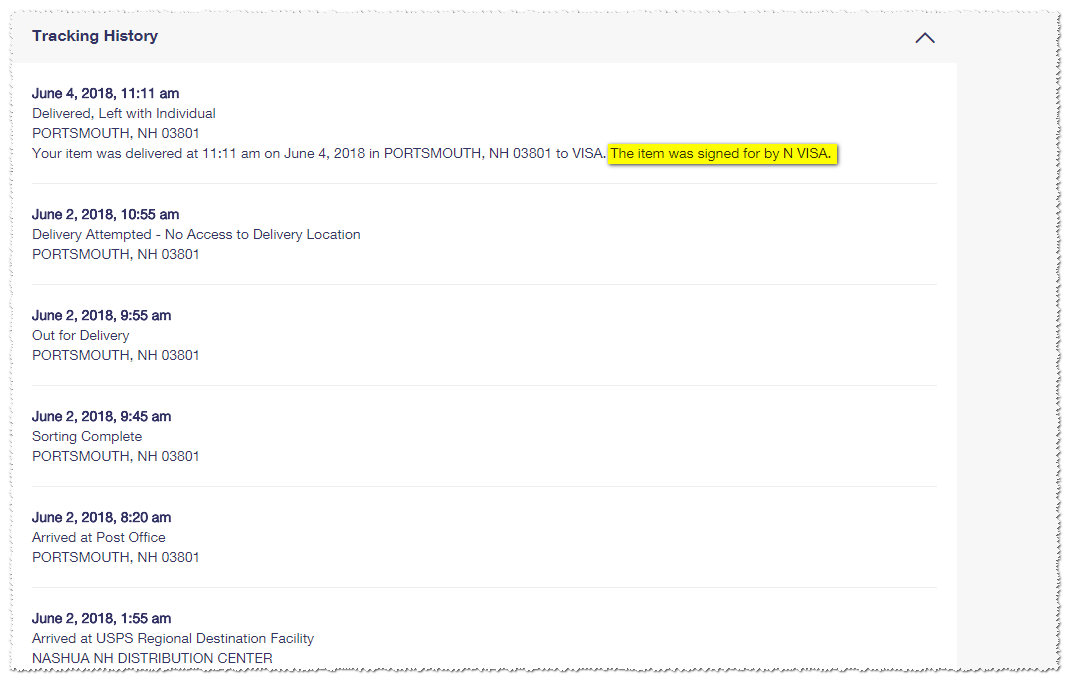This screenshot has width=1070, height=681.
Task: Click 'Delivery Attempted - No Access to Delivery Location'
Action: tap(196, 234)
